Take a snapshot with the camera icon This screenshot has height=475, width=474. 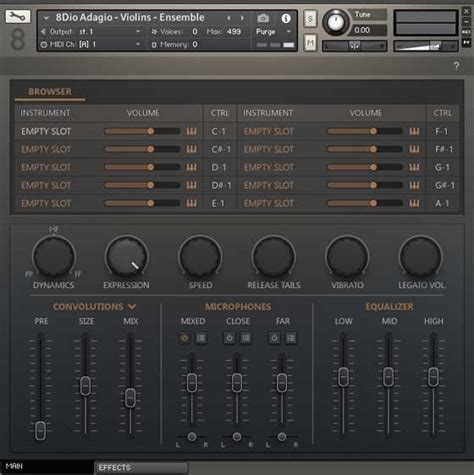point(263,18)
